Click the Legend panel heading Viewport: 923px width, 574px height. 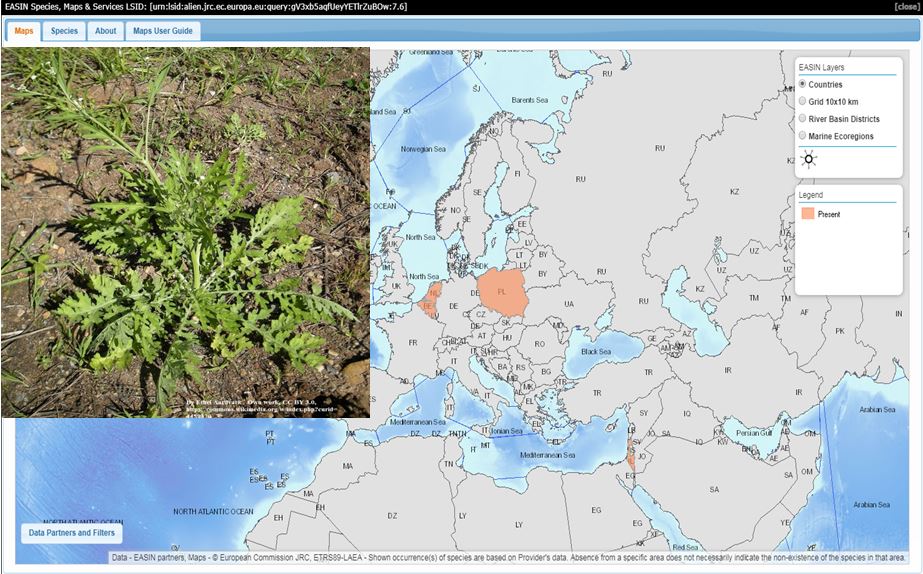[x=811, y=195]
